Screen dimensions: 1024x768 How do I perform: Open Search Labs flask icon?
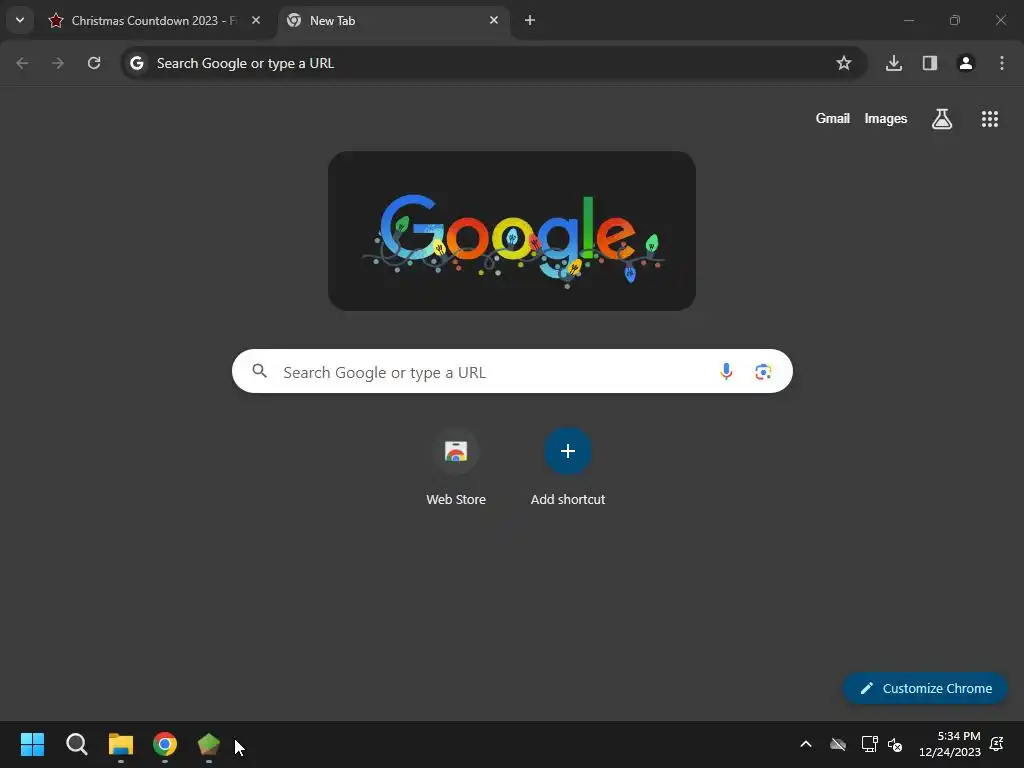[942, 119]
